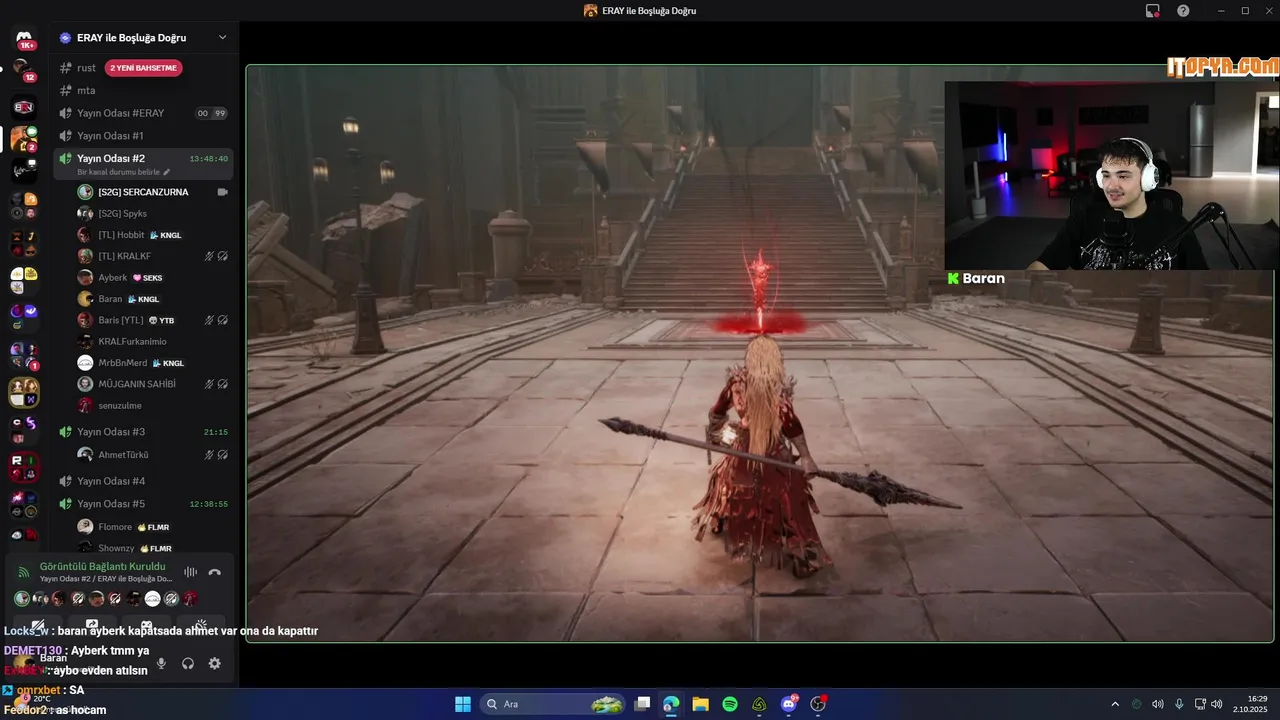This screenshot has height=720, width=1280.
Task: Open Spotify from taskbar
Action: click(x=730, y=704)
